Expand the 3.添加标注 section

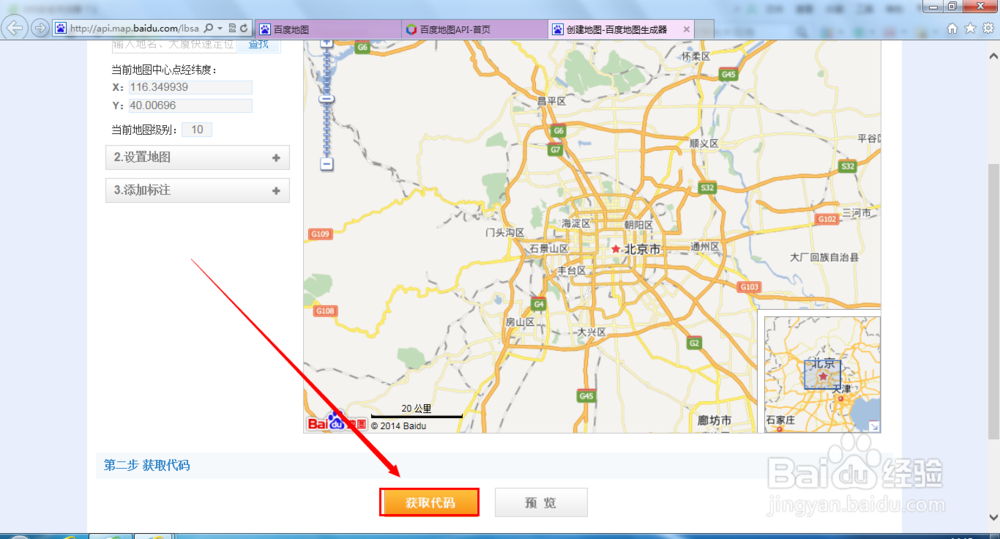(x=197, y=191)
